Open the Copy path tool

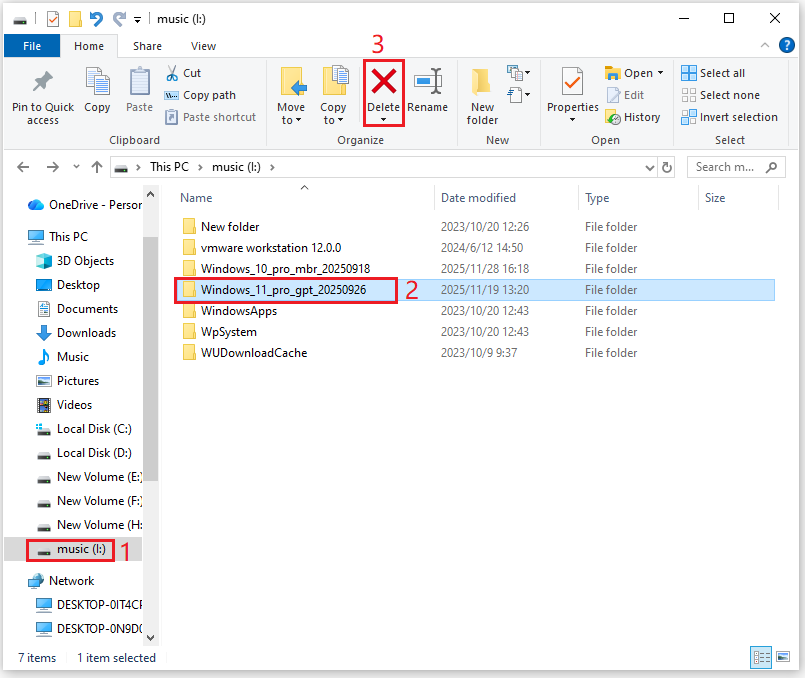click(203, 95)
